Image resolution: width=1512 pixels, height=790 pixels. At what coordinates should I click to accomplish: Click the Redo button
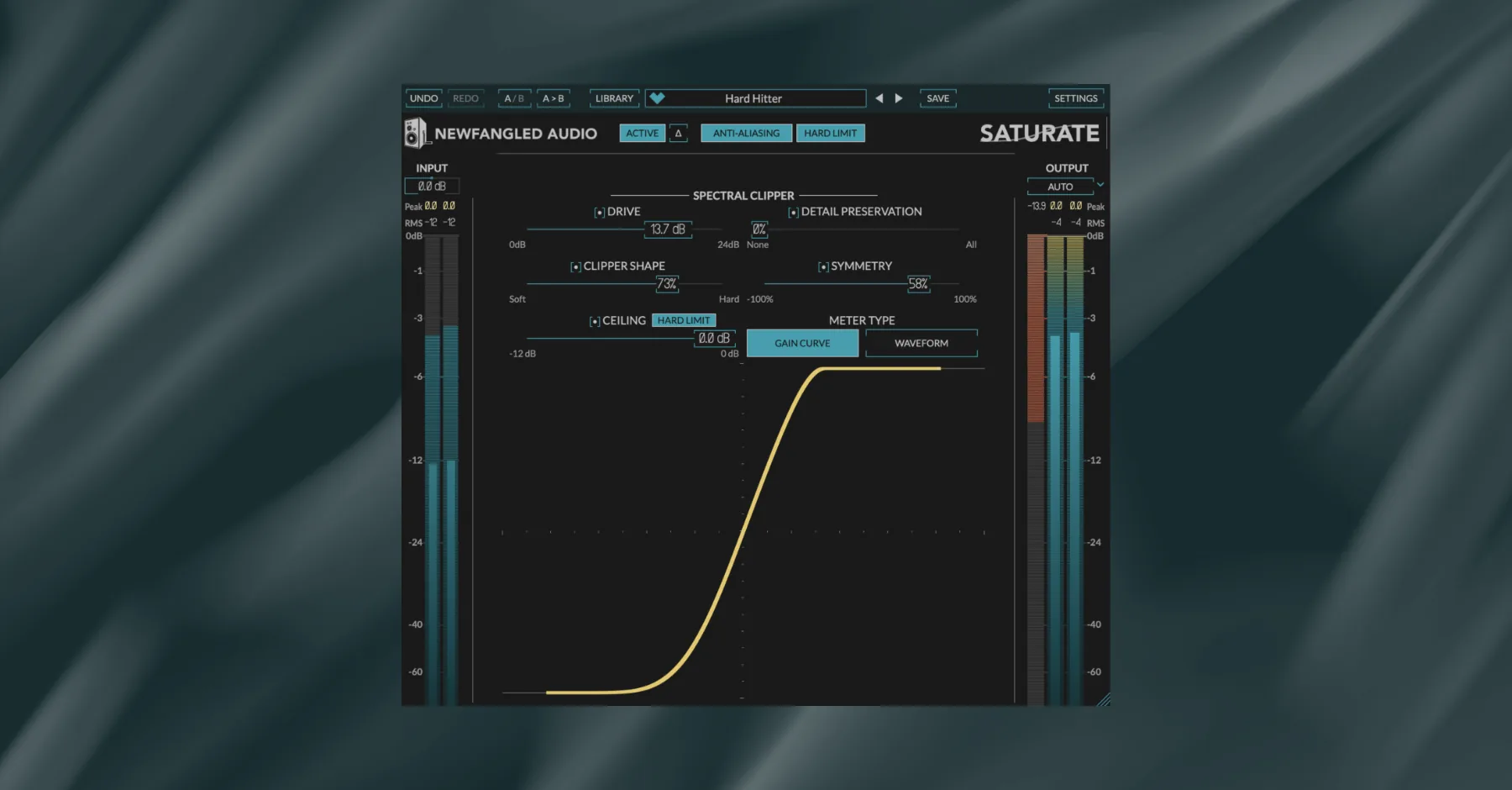tap(465, 98)
